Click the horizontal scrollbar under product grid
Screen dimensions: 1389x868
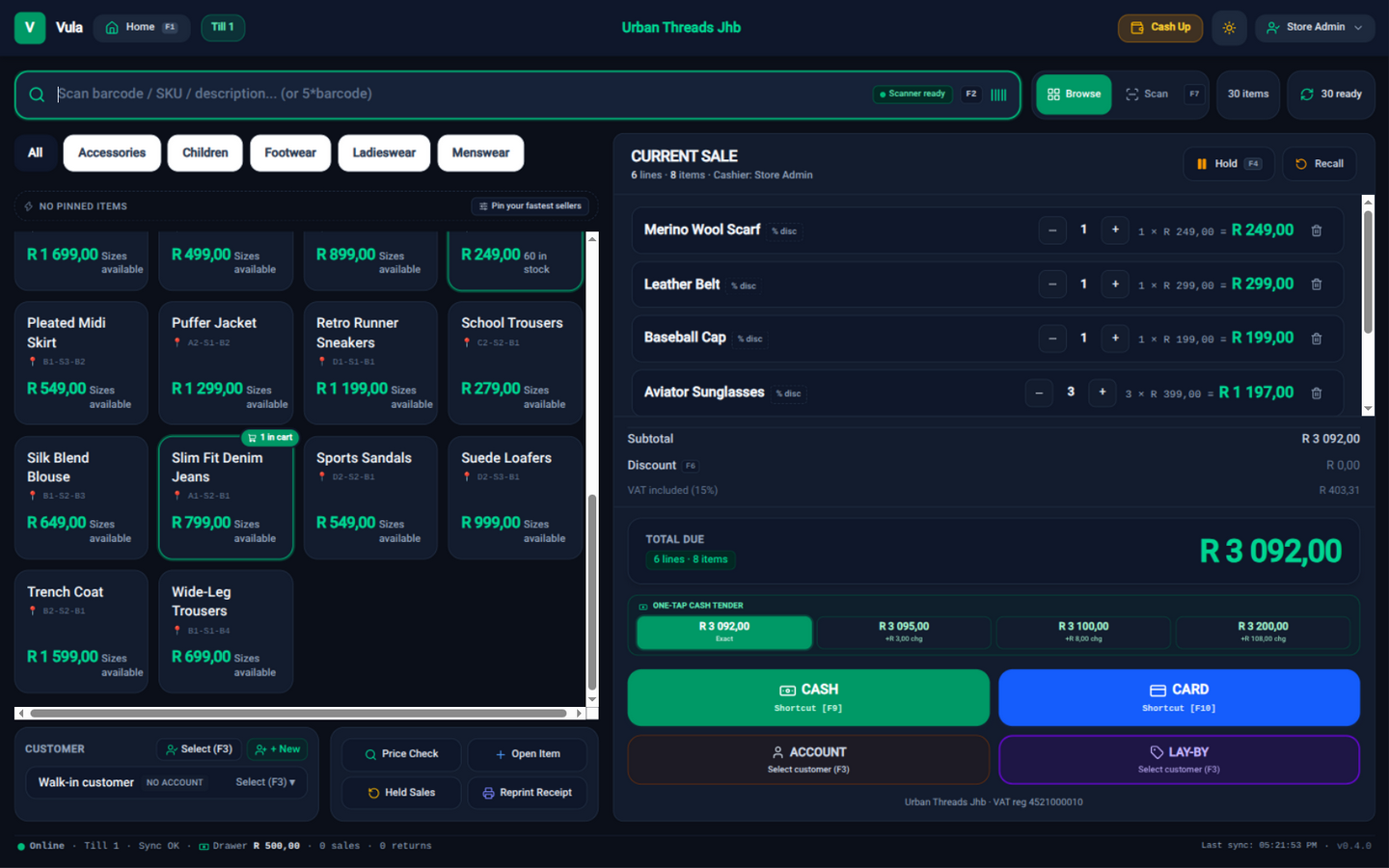[x=298, y=714]
